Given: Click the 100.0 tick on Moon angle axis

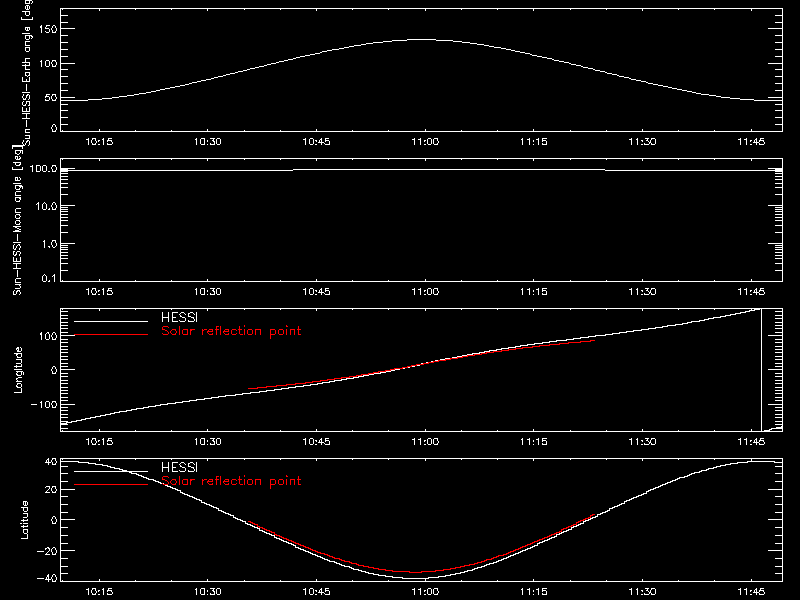Looking at the screenshot, I should [x=43, y=169].
